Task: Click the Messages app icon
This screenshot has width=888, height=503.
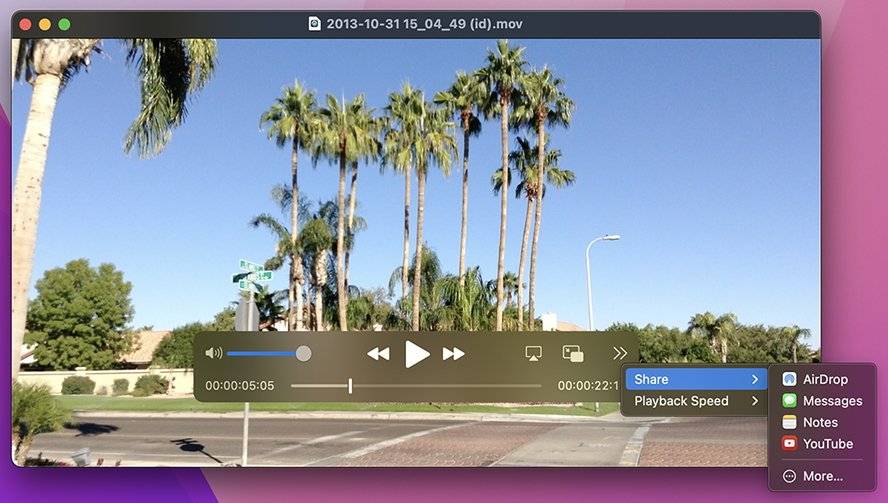Action: (789, 400)
